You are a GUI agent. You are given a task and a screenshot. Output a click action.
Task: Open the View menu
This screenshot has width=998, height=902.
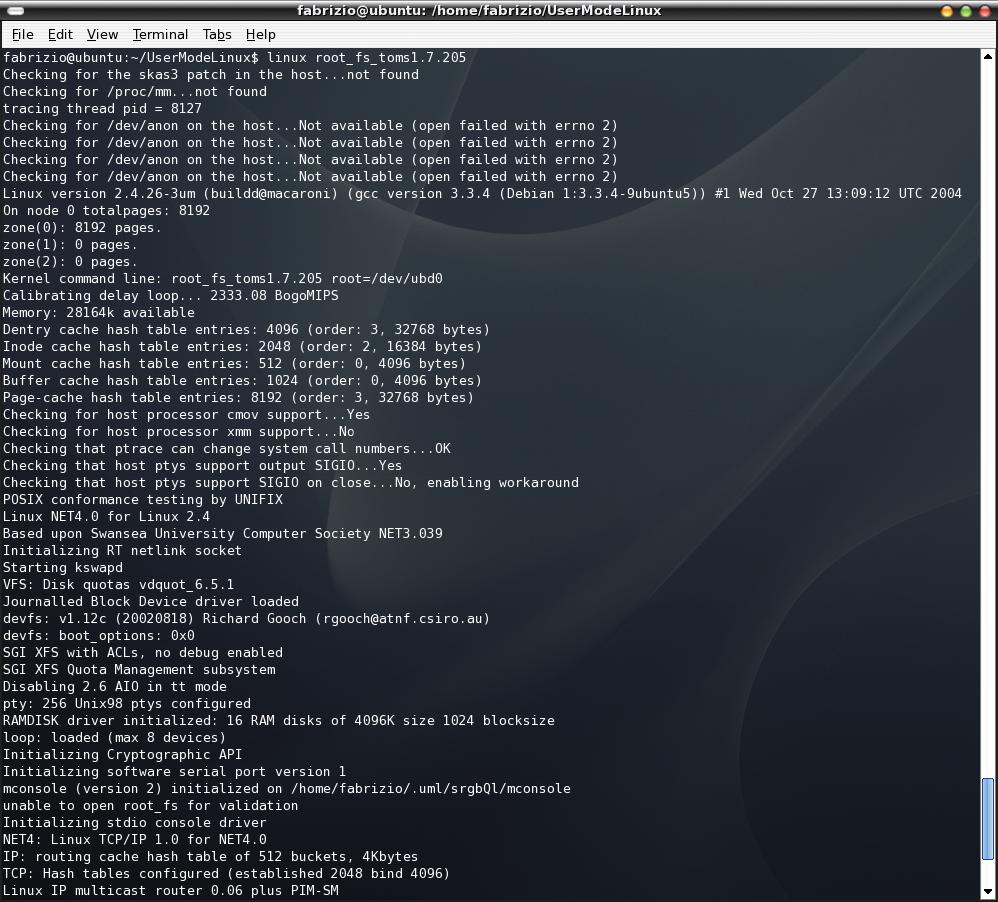(x=102, y=34)
